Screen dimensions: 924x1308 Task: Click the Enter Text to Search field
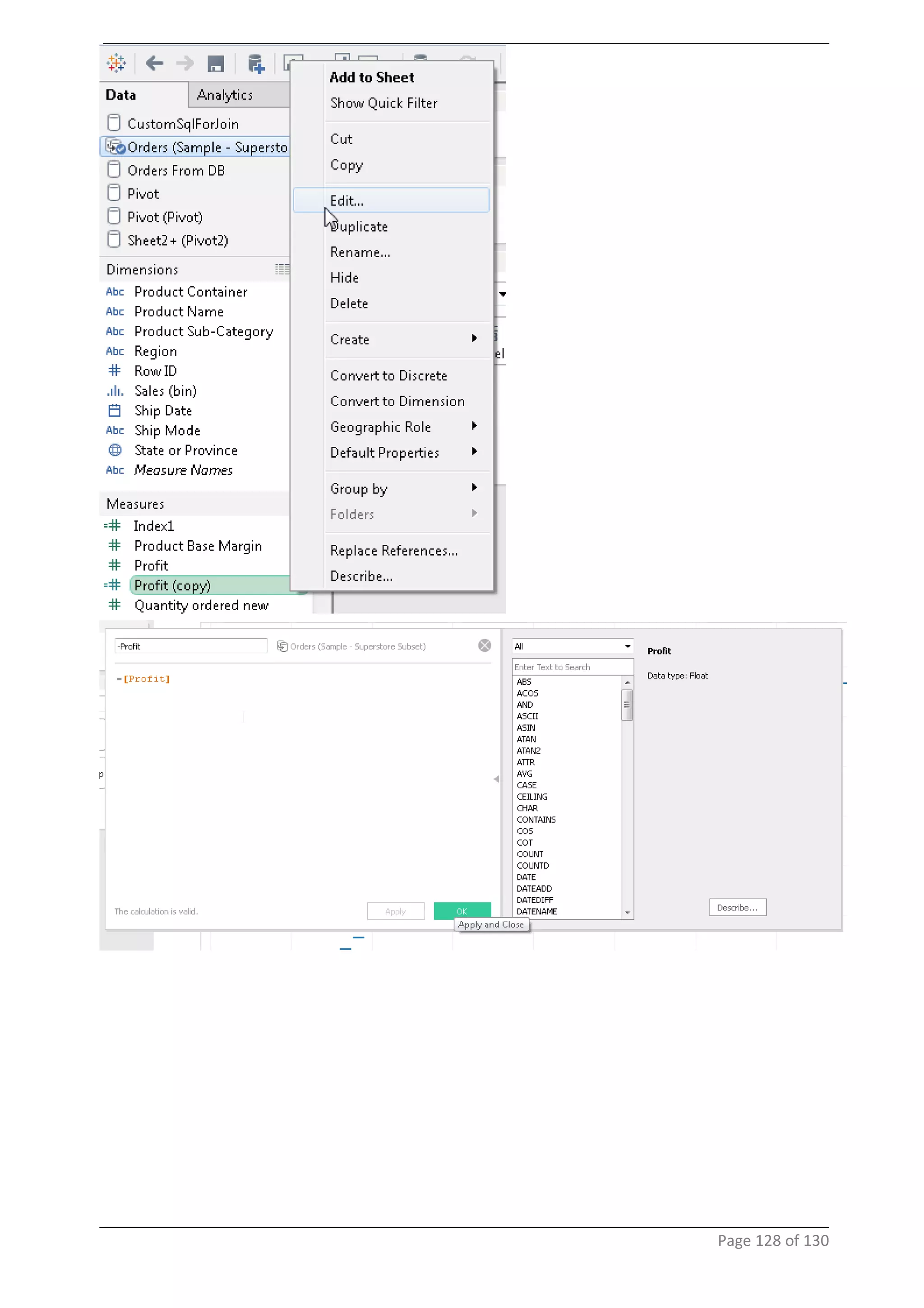click(572, 667)
